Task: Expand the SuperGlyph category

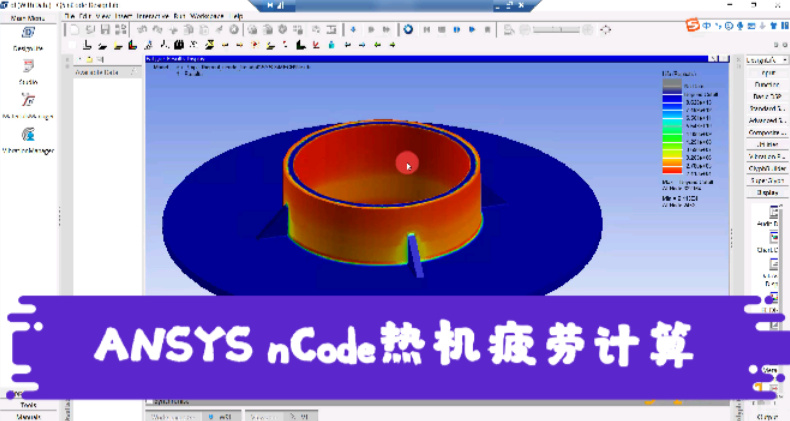Action: click(x=767, y=180)
